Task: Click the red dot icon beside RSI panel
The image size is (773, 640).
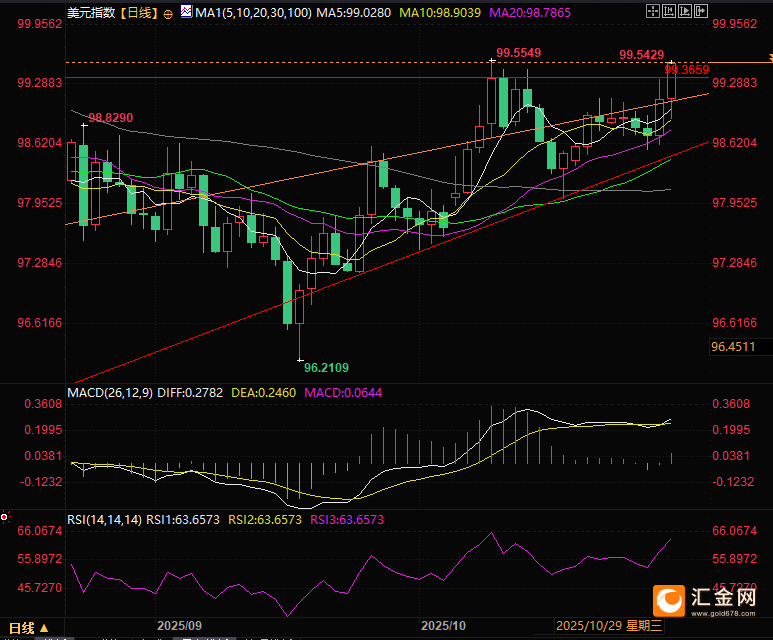Action: (x=4, y=517)
